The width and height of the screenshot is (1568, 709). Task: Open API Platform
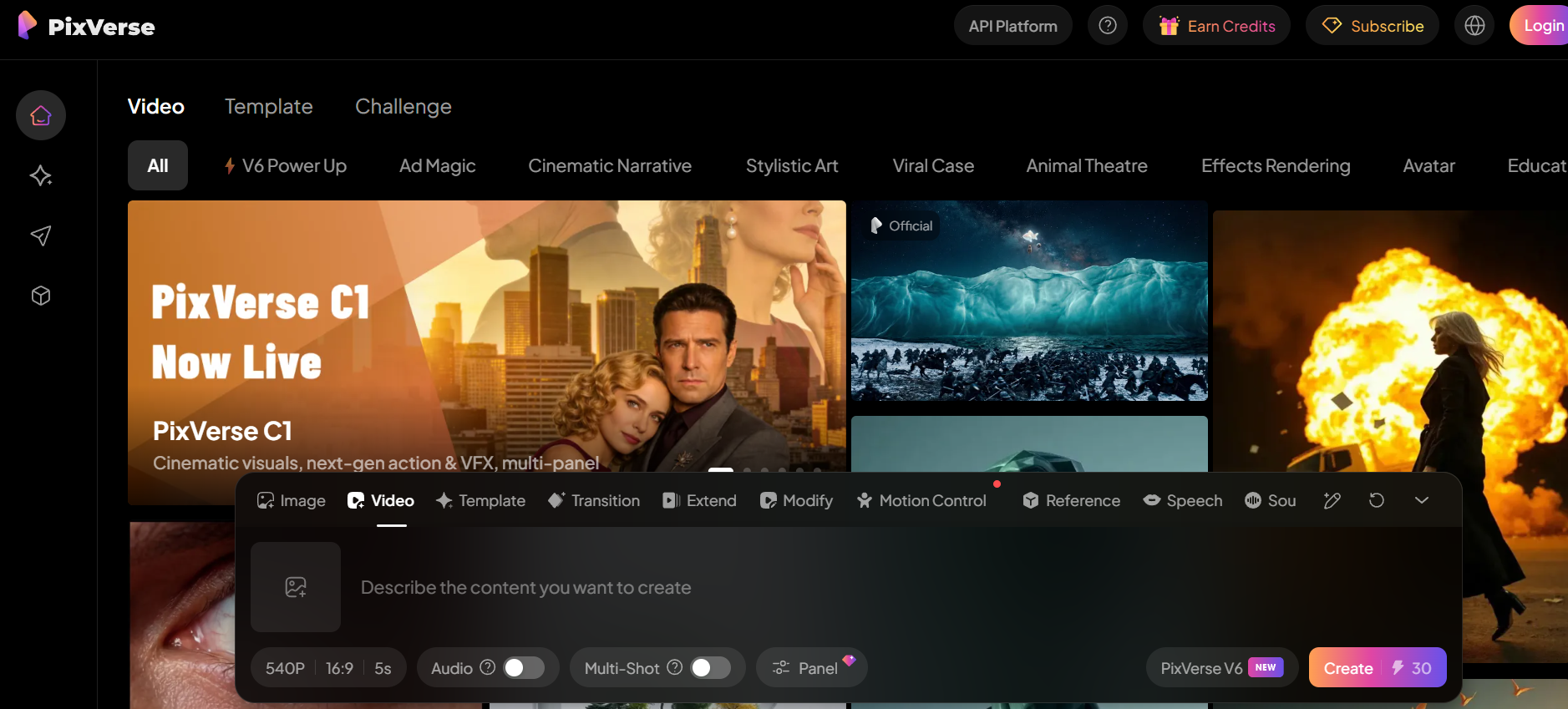(1013, 26)
